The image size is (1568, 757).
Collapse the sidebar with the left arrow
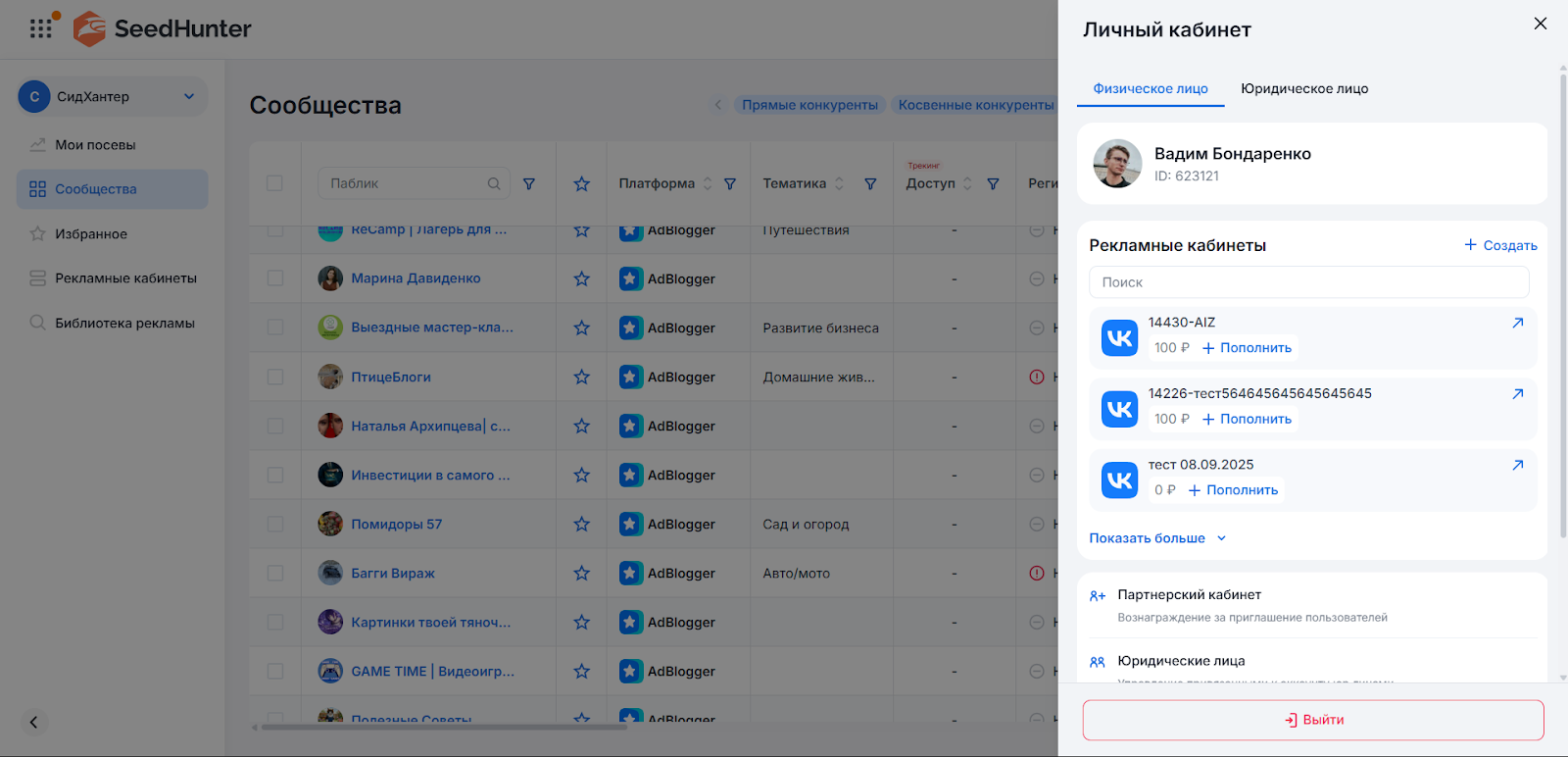tap(33, 723)
